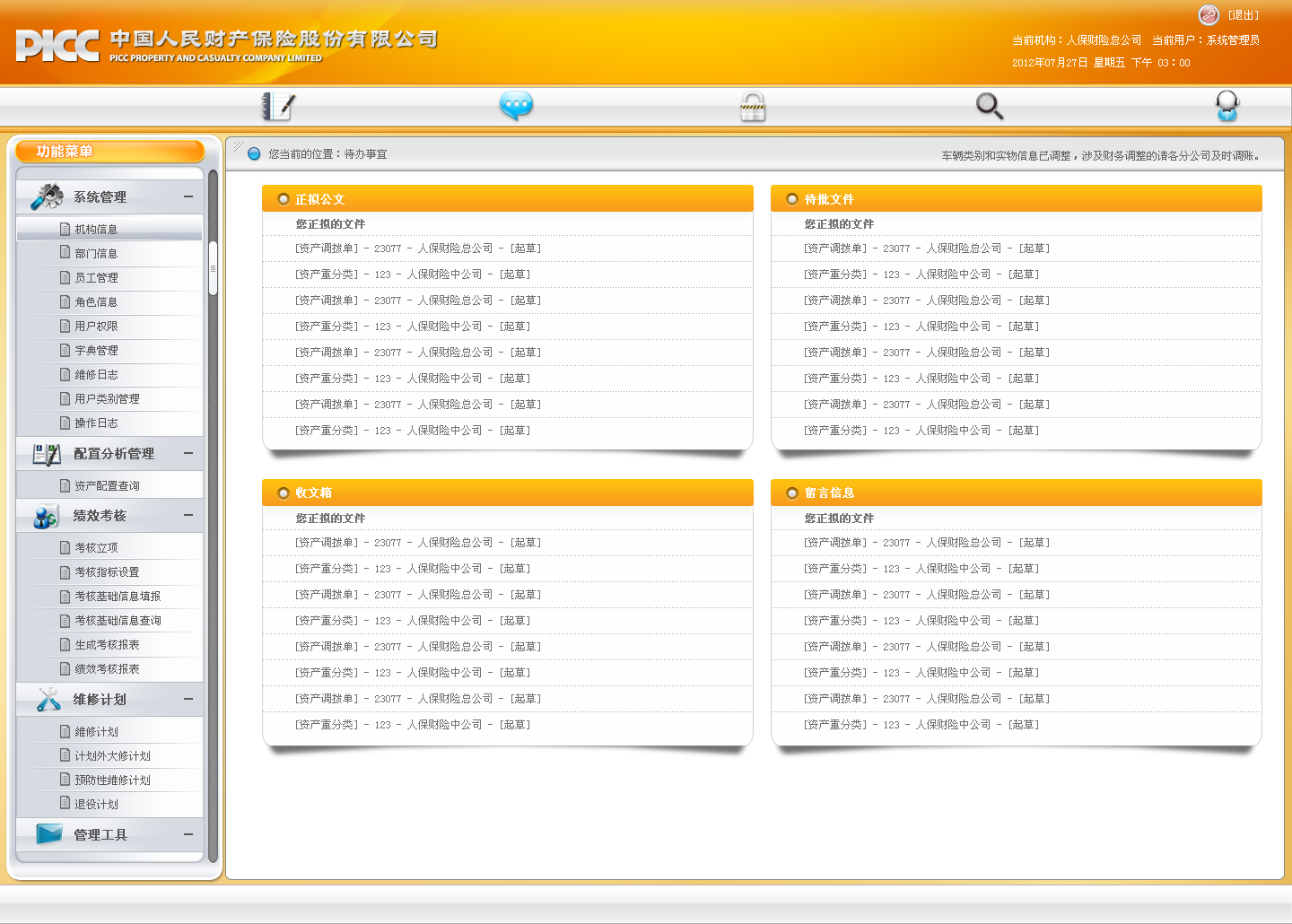
Task: Click the logout icon beside 退出
Action: pos(1209,14)
